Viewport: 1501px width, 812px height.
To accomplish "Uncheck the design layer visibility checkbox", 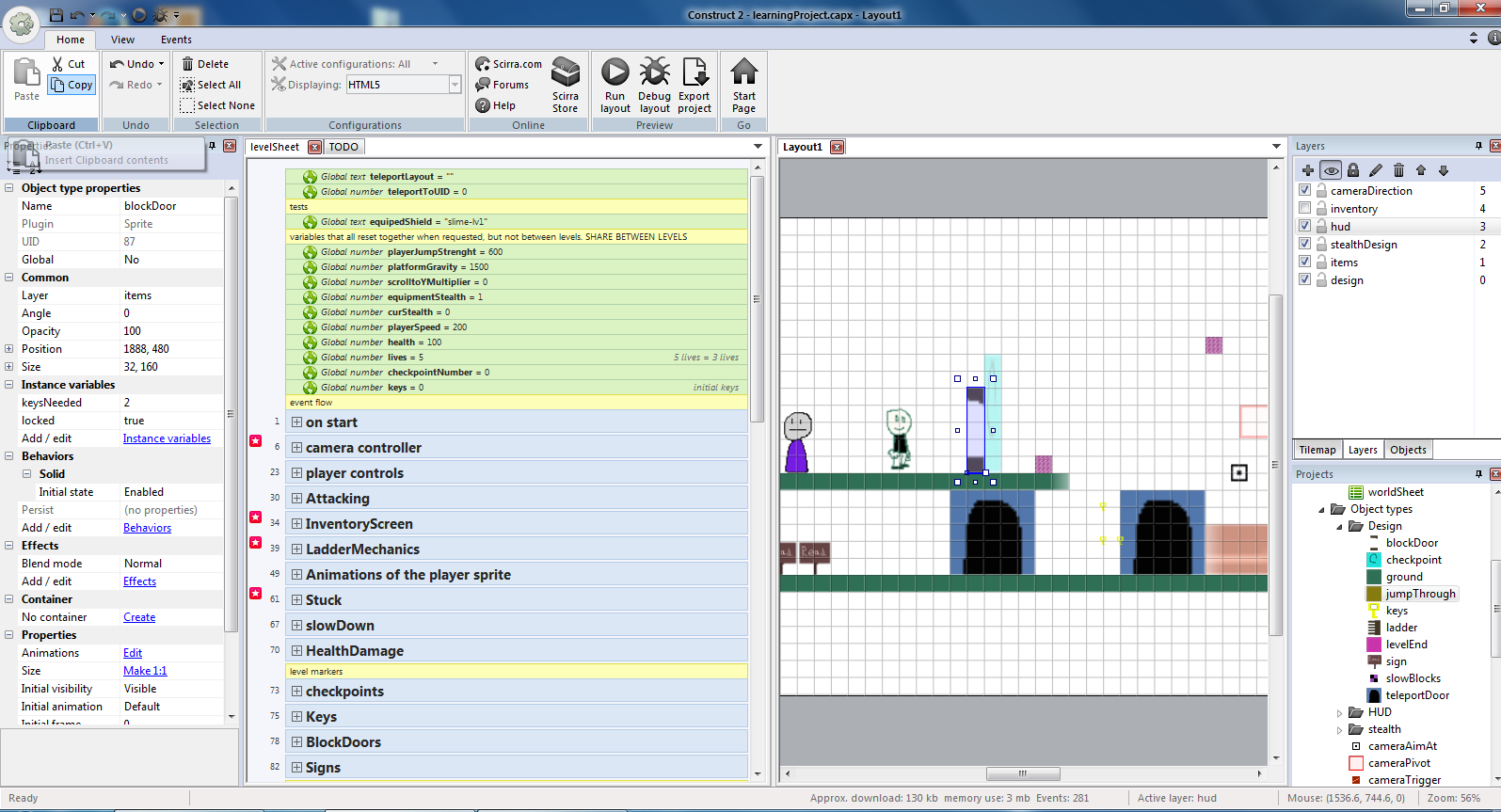I will (1304, 279).
